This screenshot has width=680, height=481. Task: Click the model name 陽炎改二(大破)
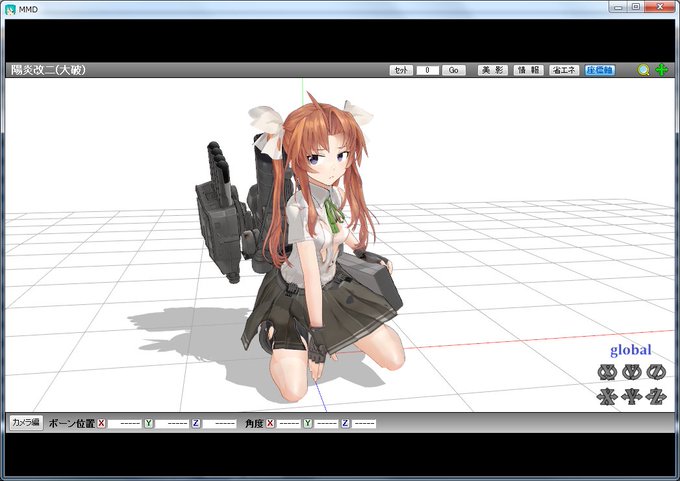[x=48, y=70]
